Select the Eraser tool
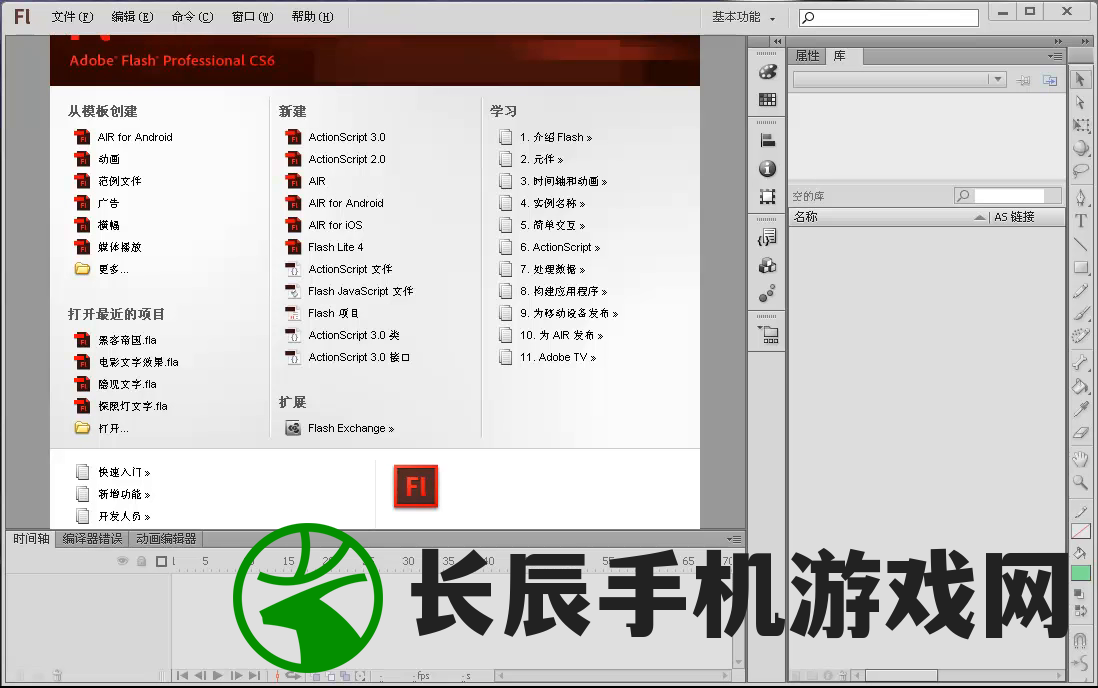The width and height of the screenshot is (1098, 688). pos(1080,432)
